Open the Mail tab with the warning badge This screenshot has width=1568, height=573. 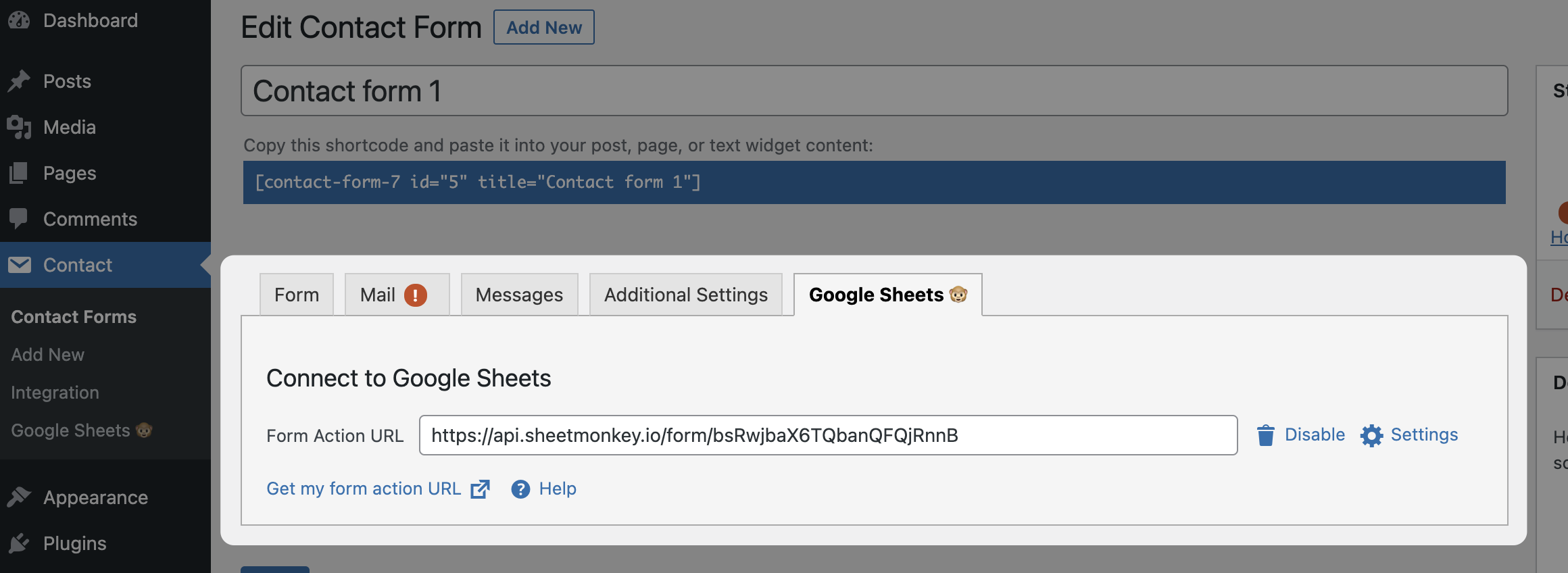point(396,294)
